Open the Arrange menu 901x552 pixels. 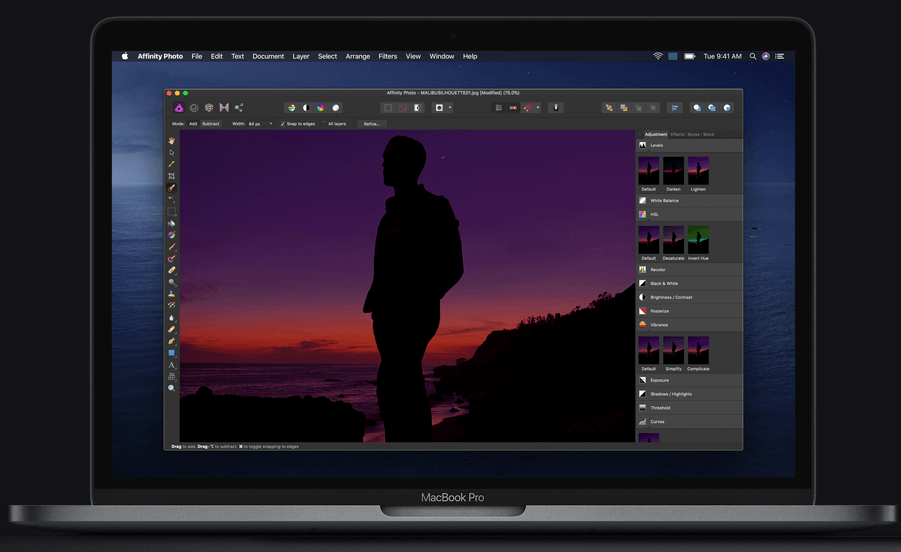tap(357, 56)
